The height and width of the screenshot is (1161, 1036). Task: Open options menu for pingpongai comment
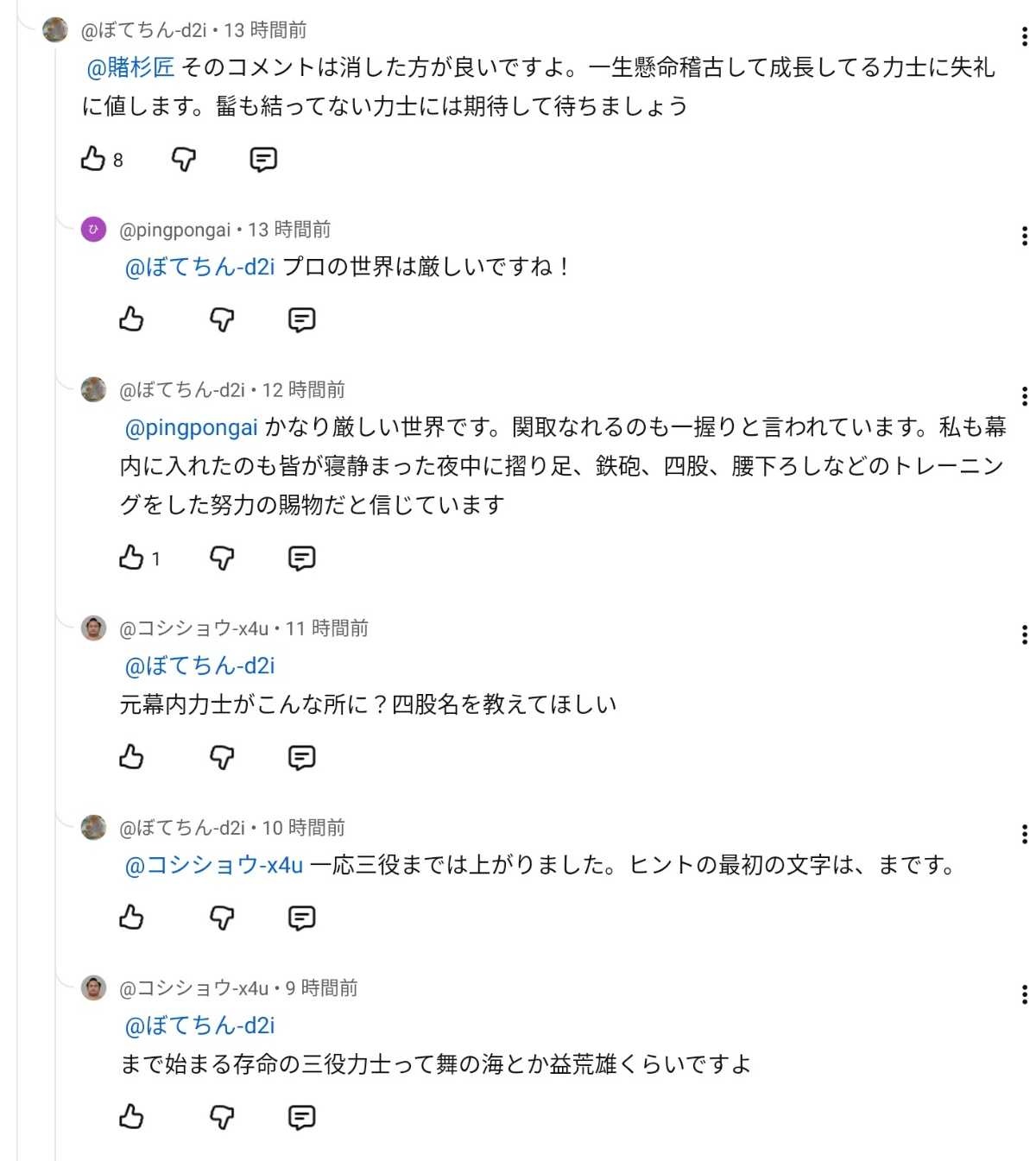pos(1024,236)
